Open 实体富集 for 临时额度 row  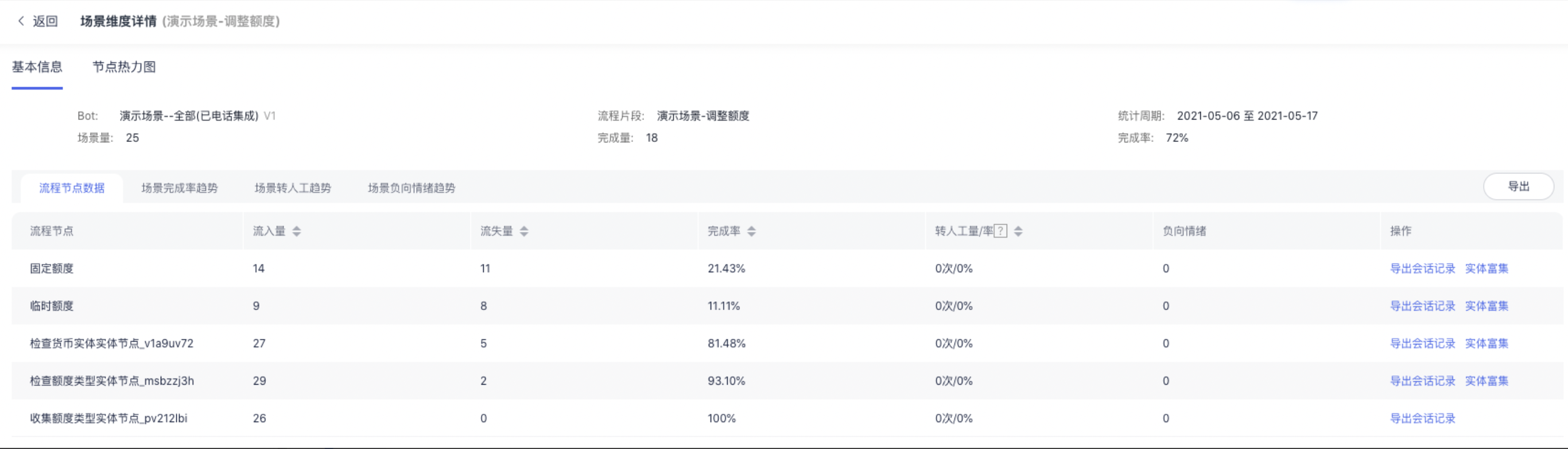1487,307
